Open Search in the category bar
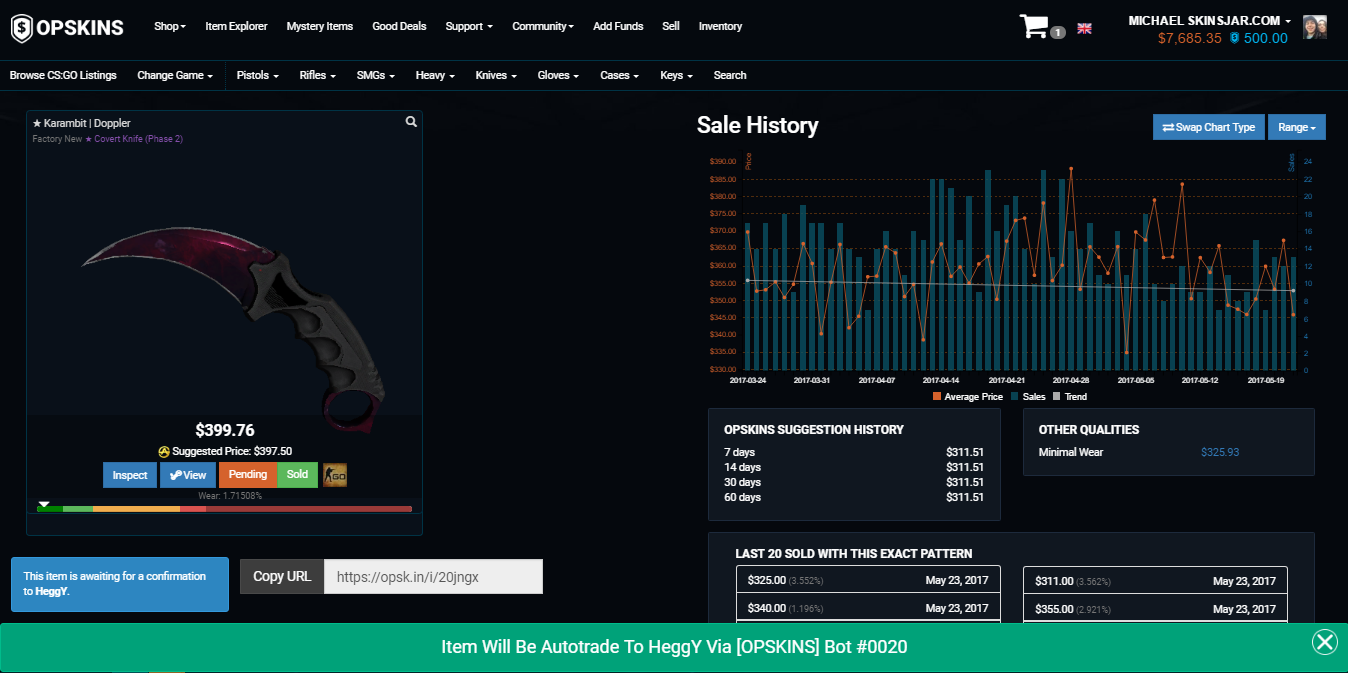Screen dimensions: 1348x673 730,75
